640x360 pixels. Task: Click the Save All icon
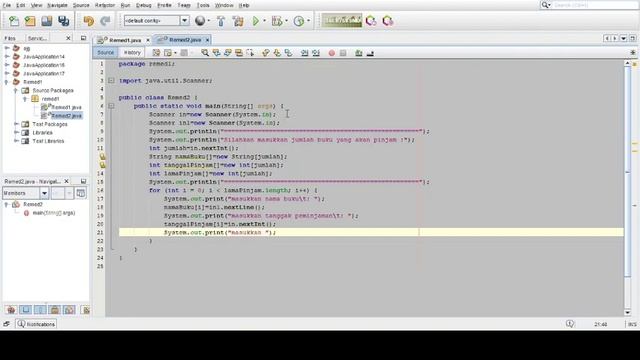tap(63, 21)
